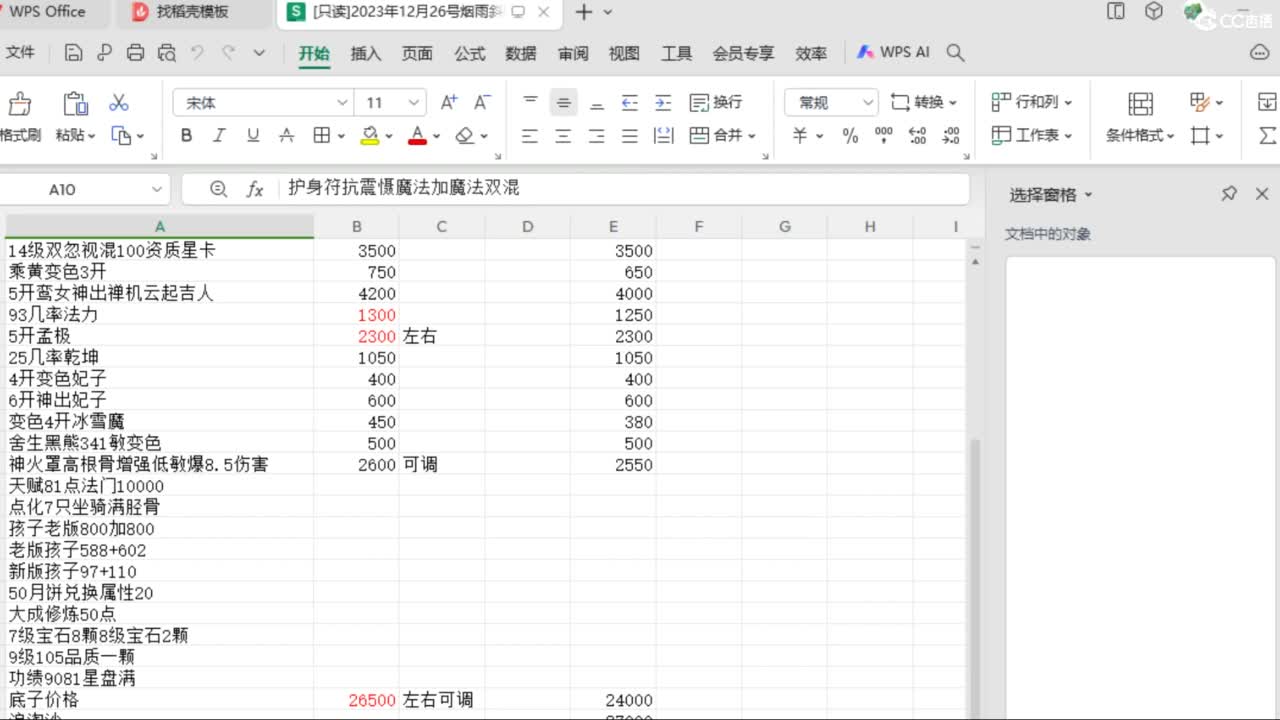This screenshot has width=1280, height=720.
Task: Expand Conditional Formatting (条件格式) menu
Action: (1140, 135)
